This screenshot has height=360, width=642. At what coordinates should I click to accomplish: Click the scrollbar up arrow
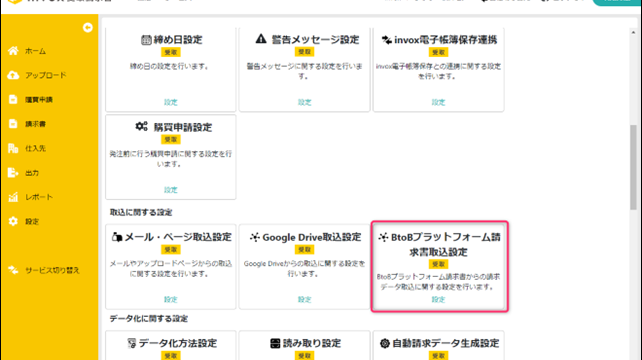point(633,32)
